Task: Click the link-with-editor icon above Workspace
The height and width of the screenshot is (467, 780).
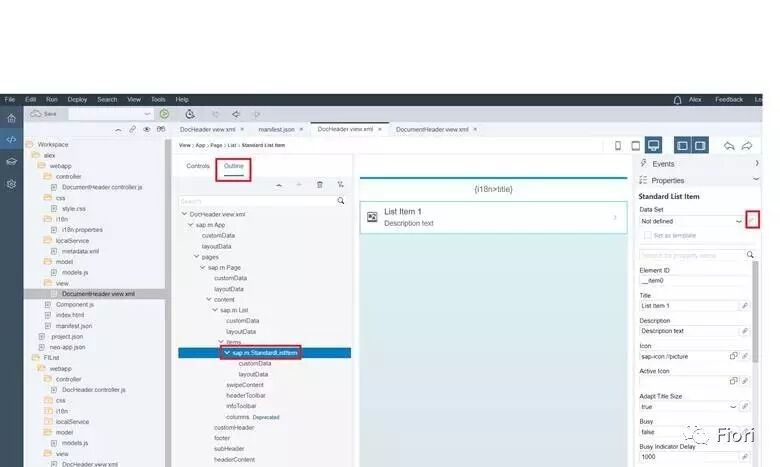Action: (132, 129)
